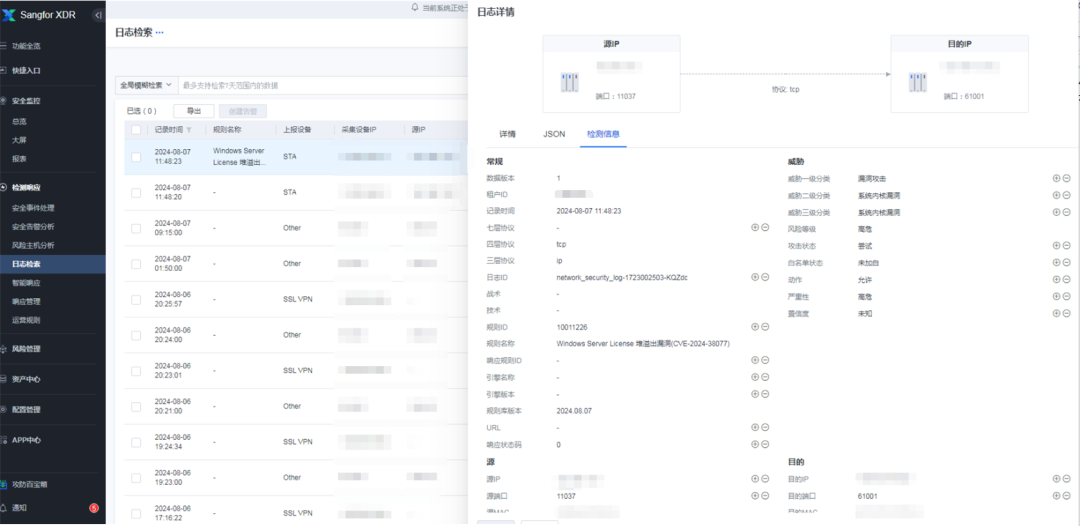Check the row recorded at 09:15:00
This screenshot has height=526, width=1080.
coord(136,228)
